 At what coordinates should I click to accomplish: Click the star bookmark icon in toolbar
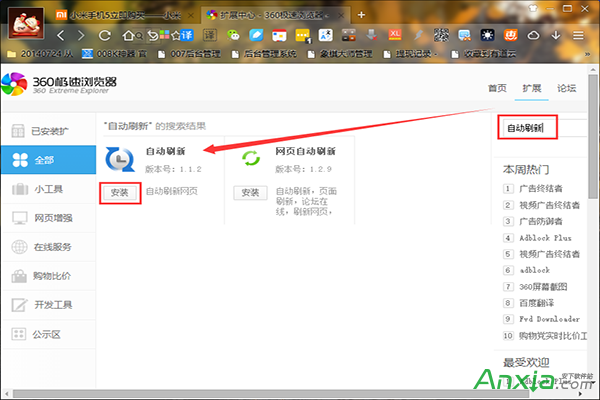click(x=176, y=36)
